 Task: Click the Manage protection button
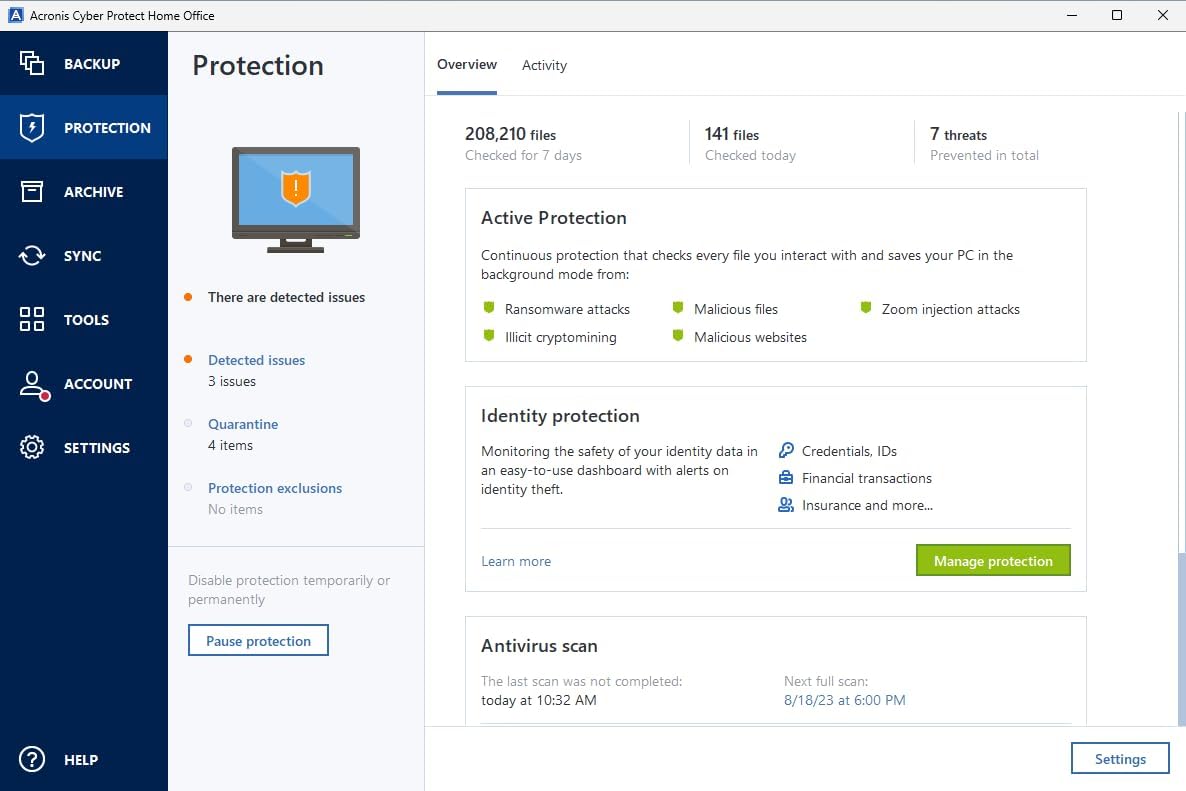tap(992, 560)
